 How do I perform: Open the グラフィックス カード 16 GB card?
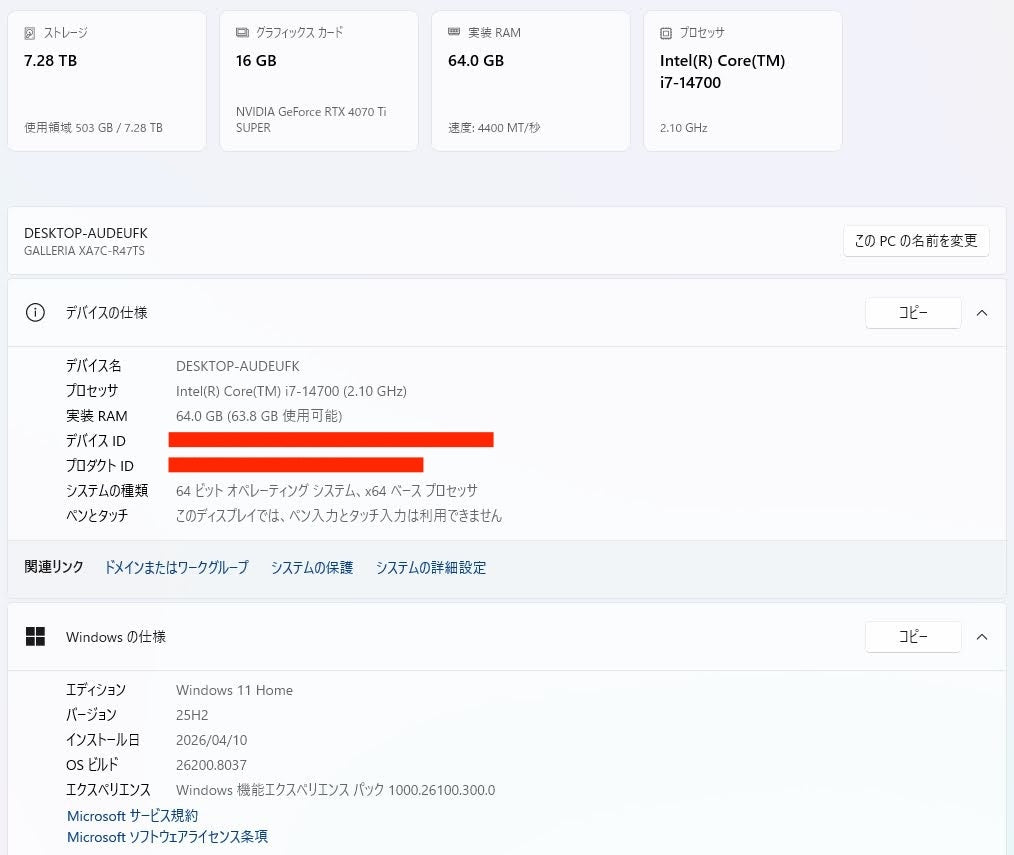[319, 81]
